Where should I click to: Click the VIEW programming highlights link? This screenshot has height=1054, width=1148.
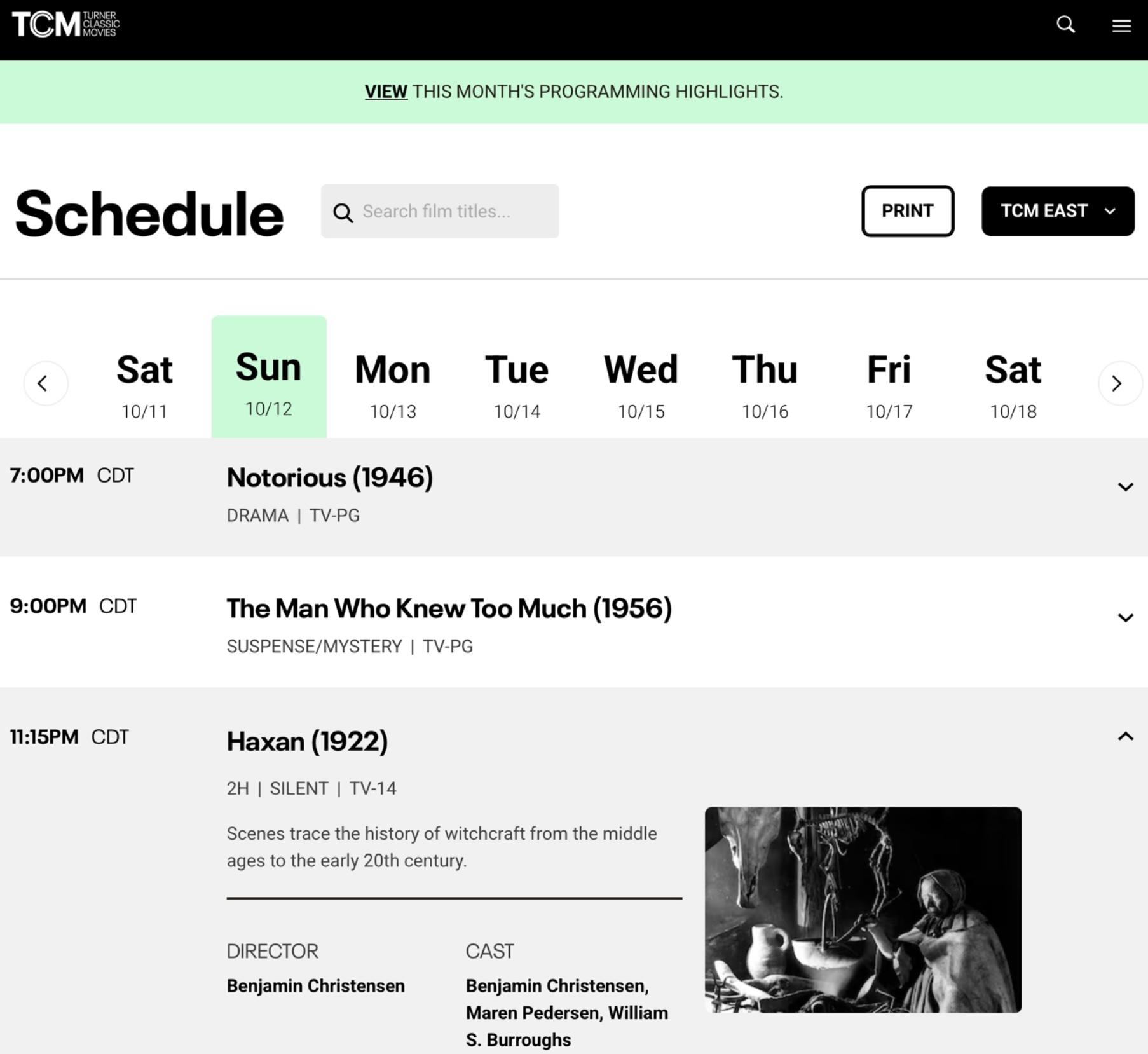point(386,92)
